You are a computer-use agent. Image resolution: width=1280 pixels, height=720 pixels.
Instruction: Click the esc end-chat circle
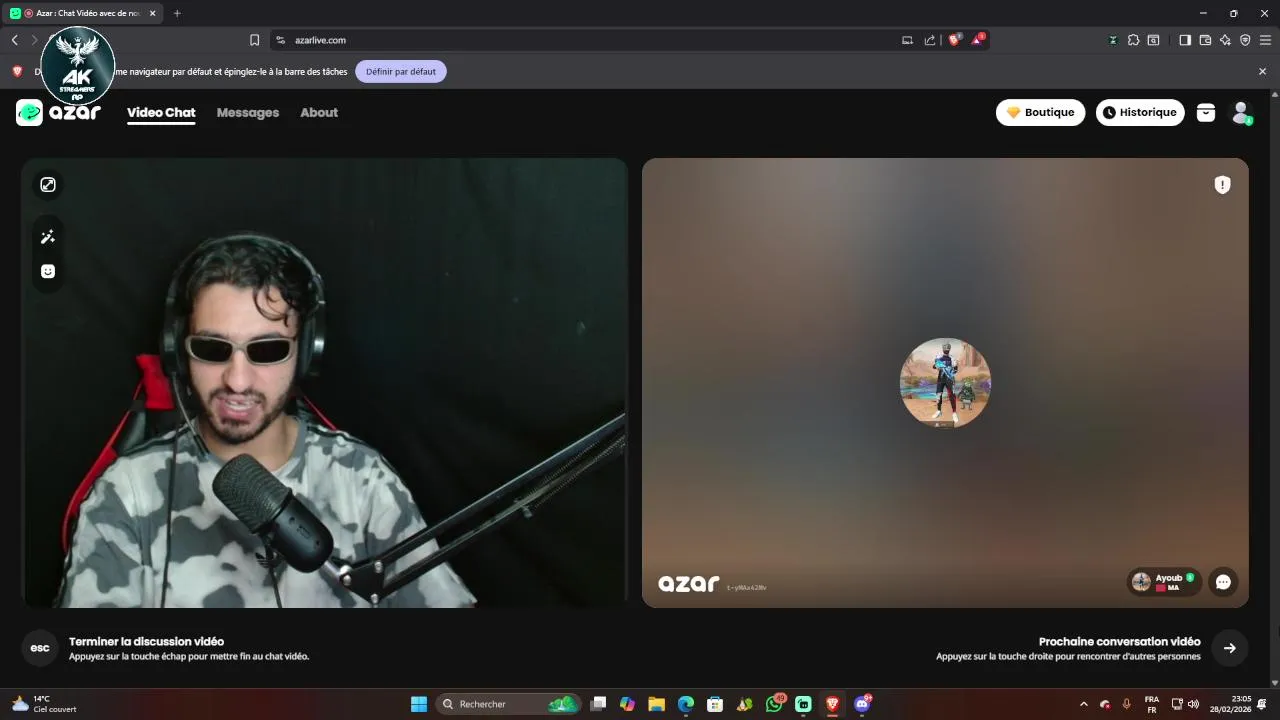(x=40, y=648)
